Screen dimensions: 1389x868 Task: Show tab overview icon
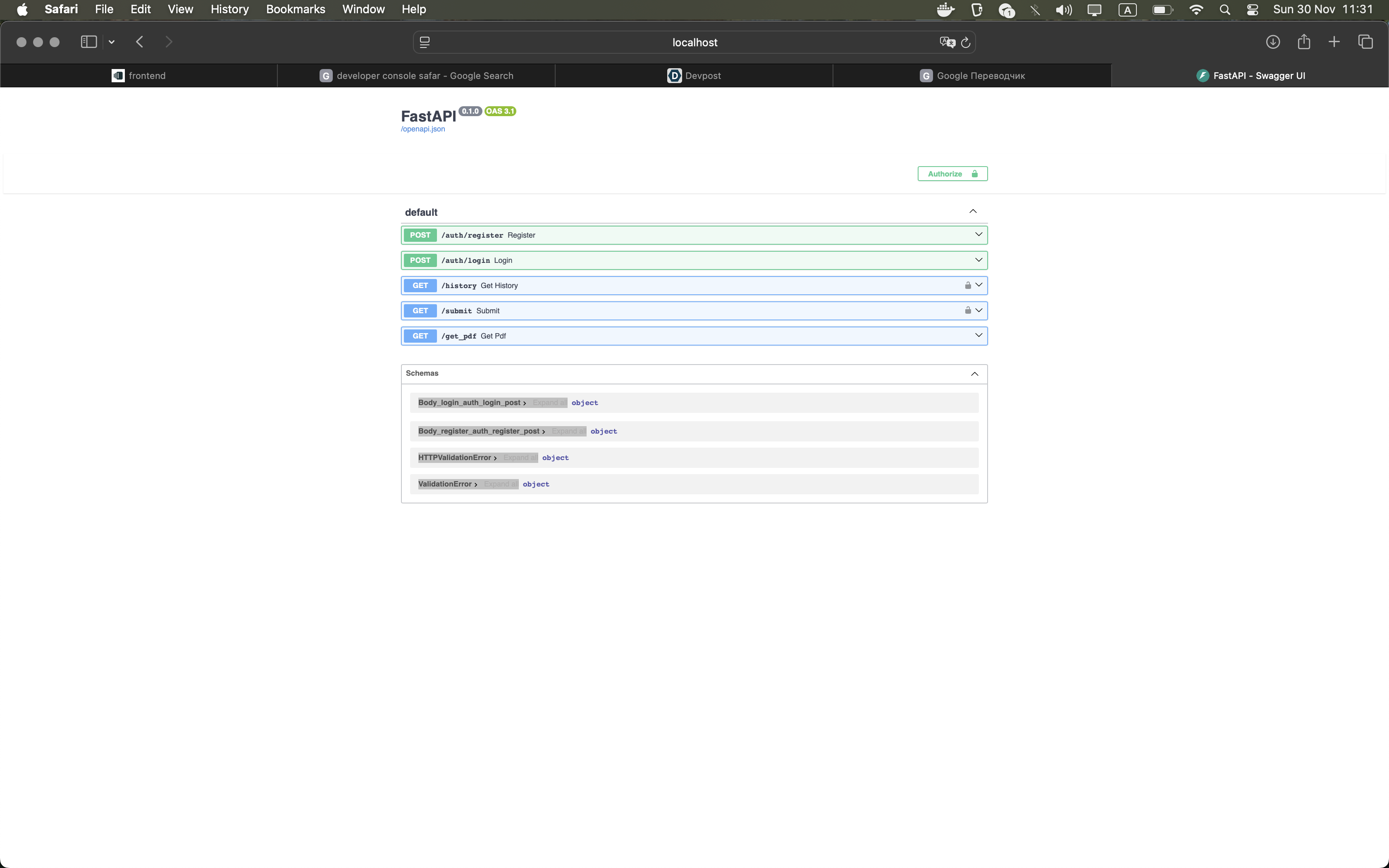1365,42
